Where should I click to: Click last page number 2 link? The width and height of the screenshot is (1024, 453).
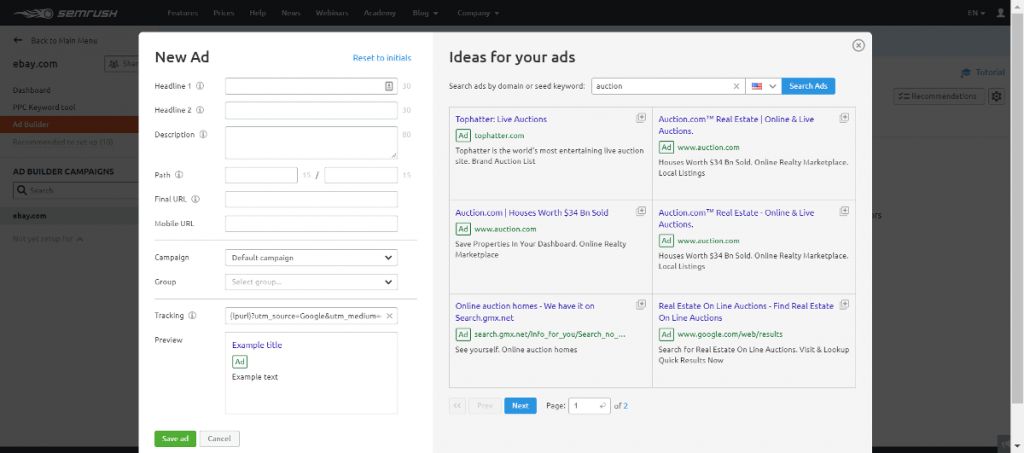click(625, 406)
